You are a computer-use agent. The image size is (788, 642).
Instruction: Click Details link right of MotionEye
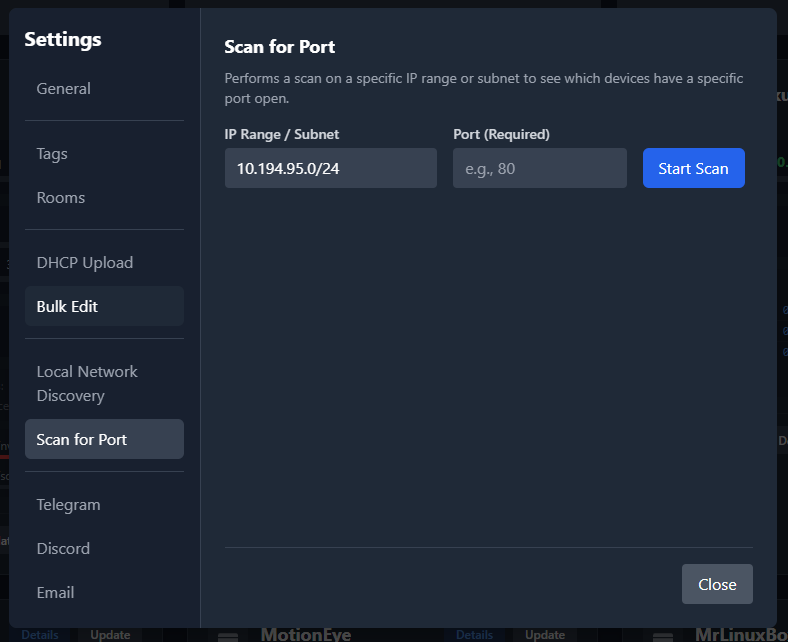(x=474, y=635)
